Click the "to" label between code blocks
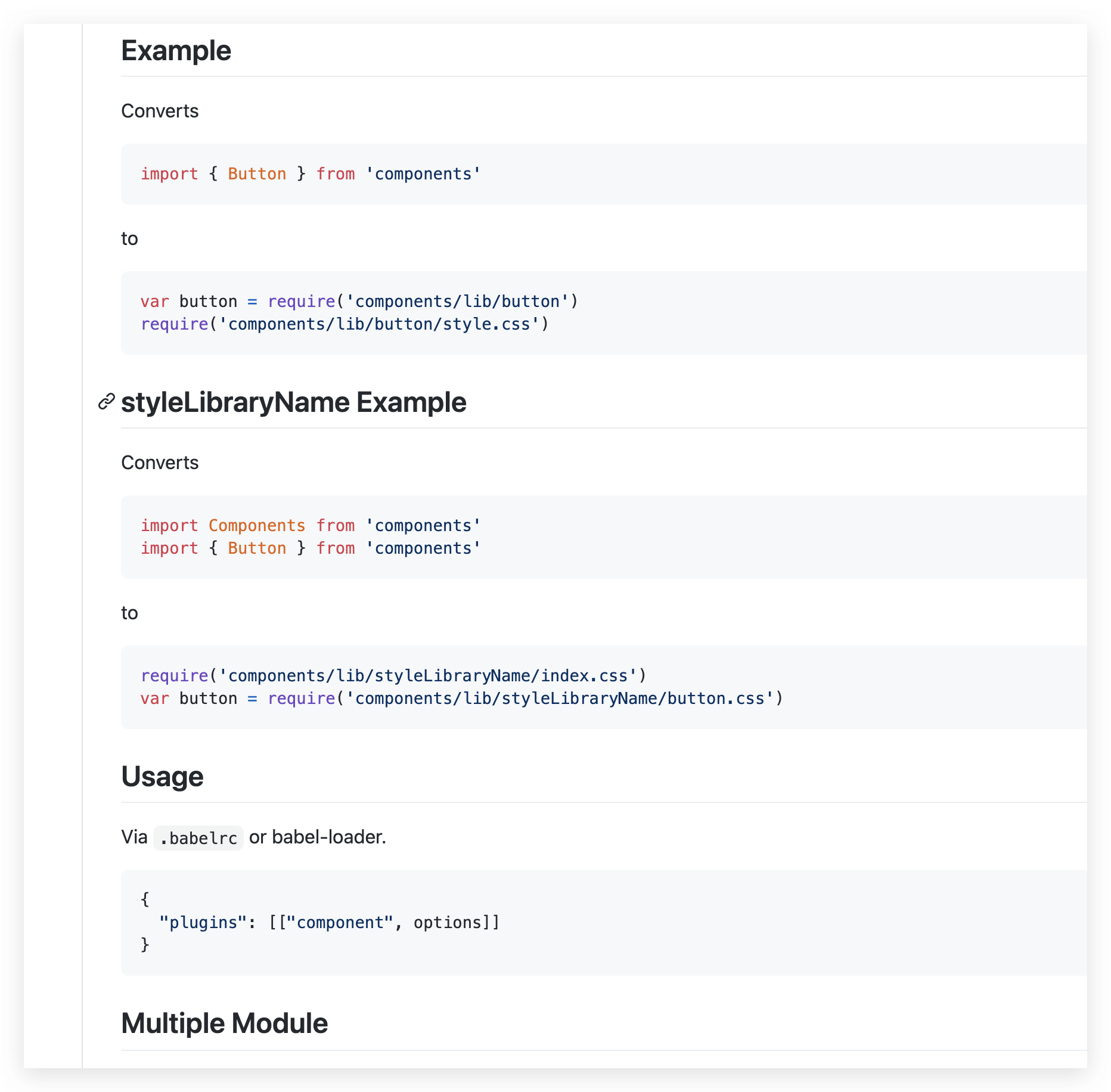 click(x=129, y=238)
